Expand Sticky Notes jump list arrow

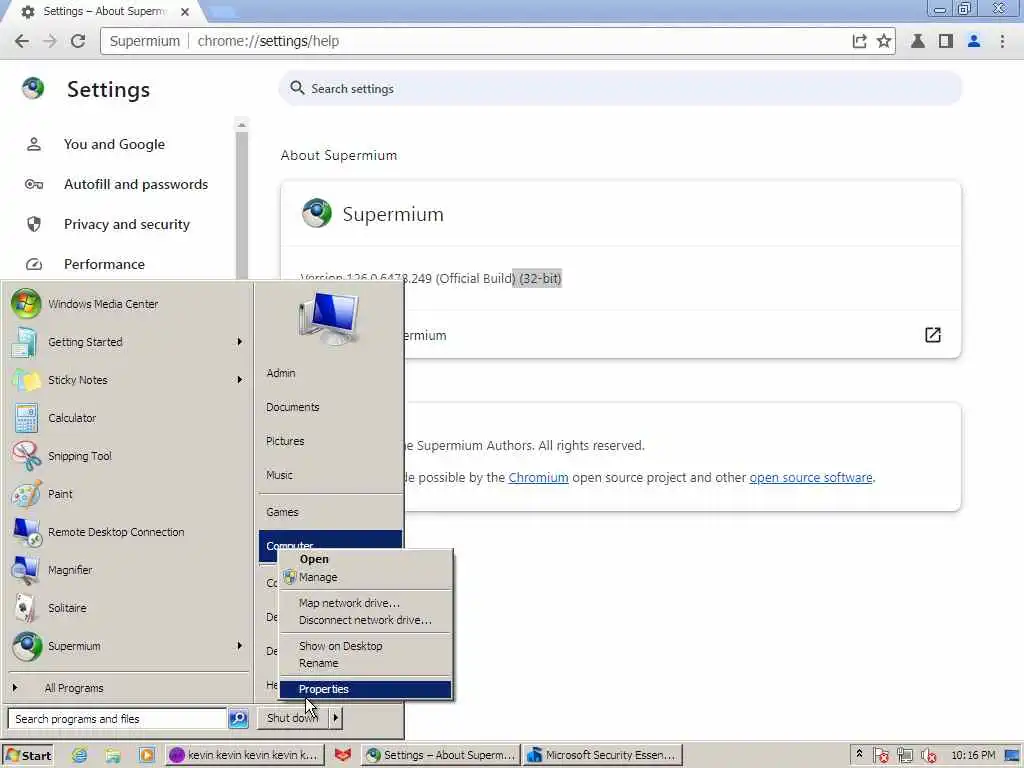tap(240, 379)
